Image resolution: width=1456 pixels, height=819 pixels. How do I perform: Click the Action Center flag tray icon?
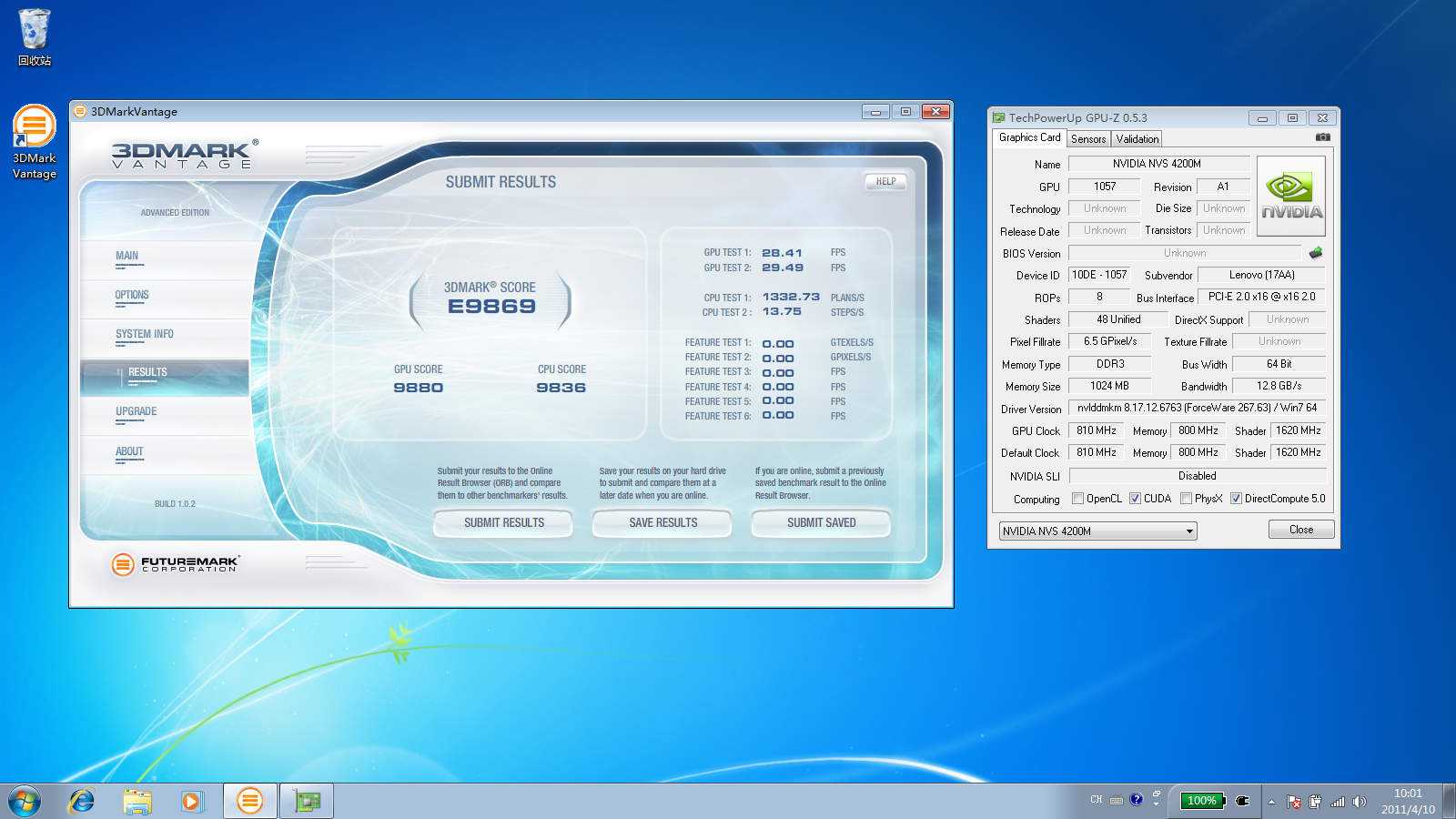point(1294,802)
